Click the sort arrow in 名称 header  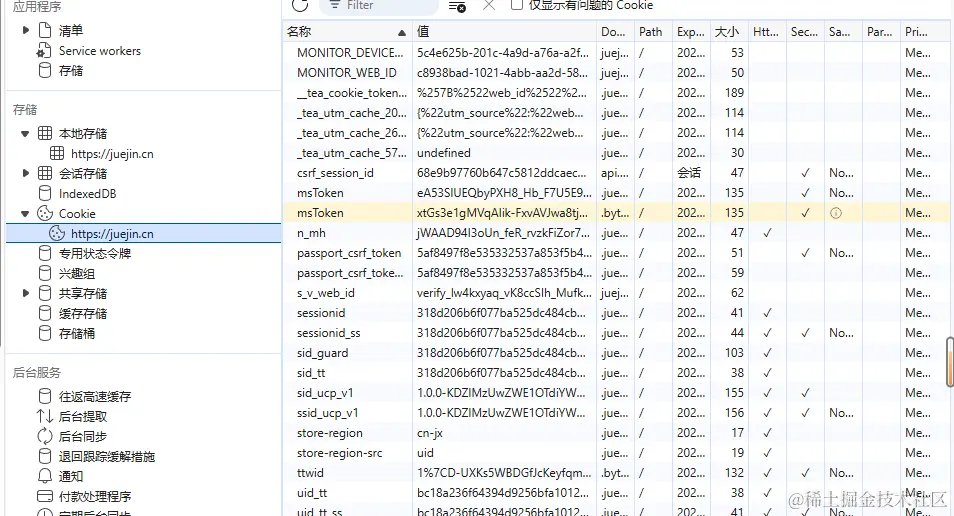(x=402, y=32)
